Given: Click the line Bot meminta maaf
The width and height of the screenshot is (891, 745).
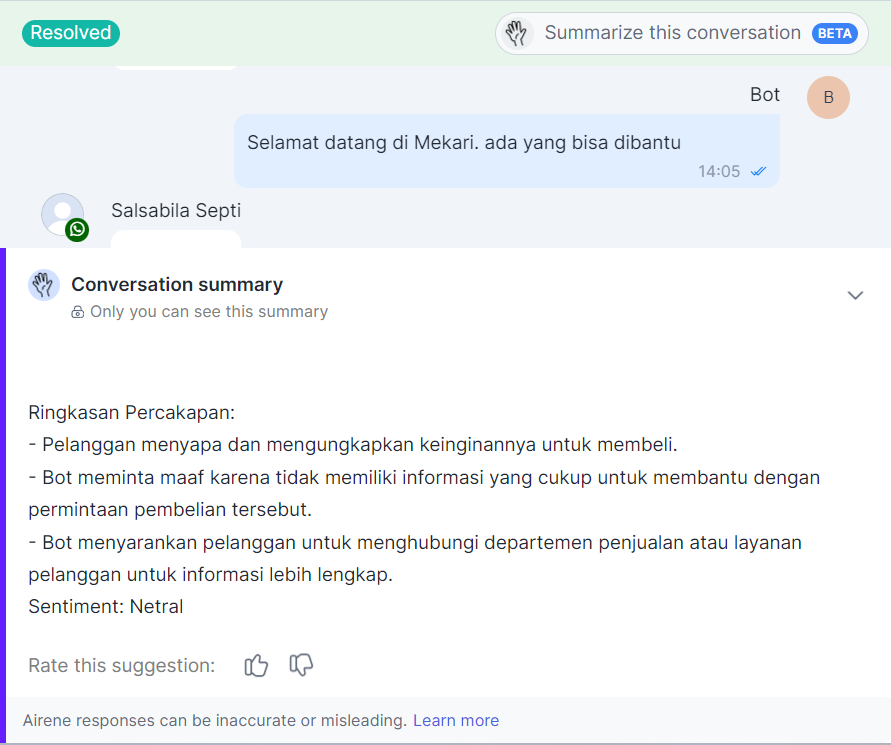Looking at the screenshot, I should point(424,493).
